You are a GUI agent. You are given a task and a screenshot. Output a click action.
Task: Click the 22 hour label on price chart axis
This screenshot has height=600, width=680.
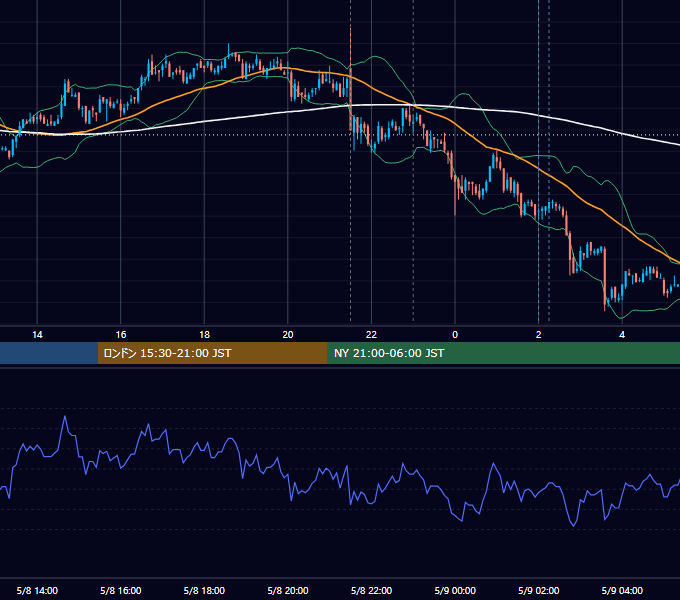(371, 335)
